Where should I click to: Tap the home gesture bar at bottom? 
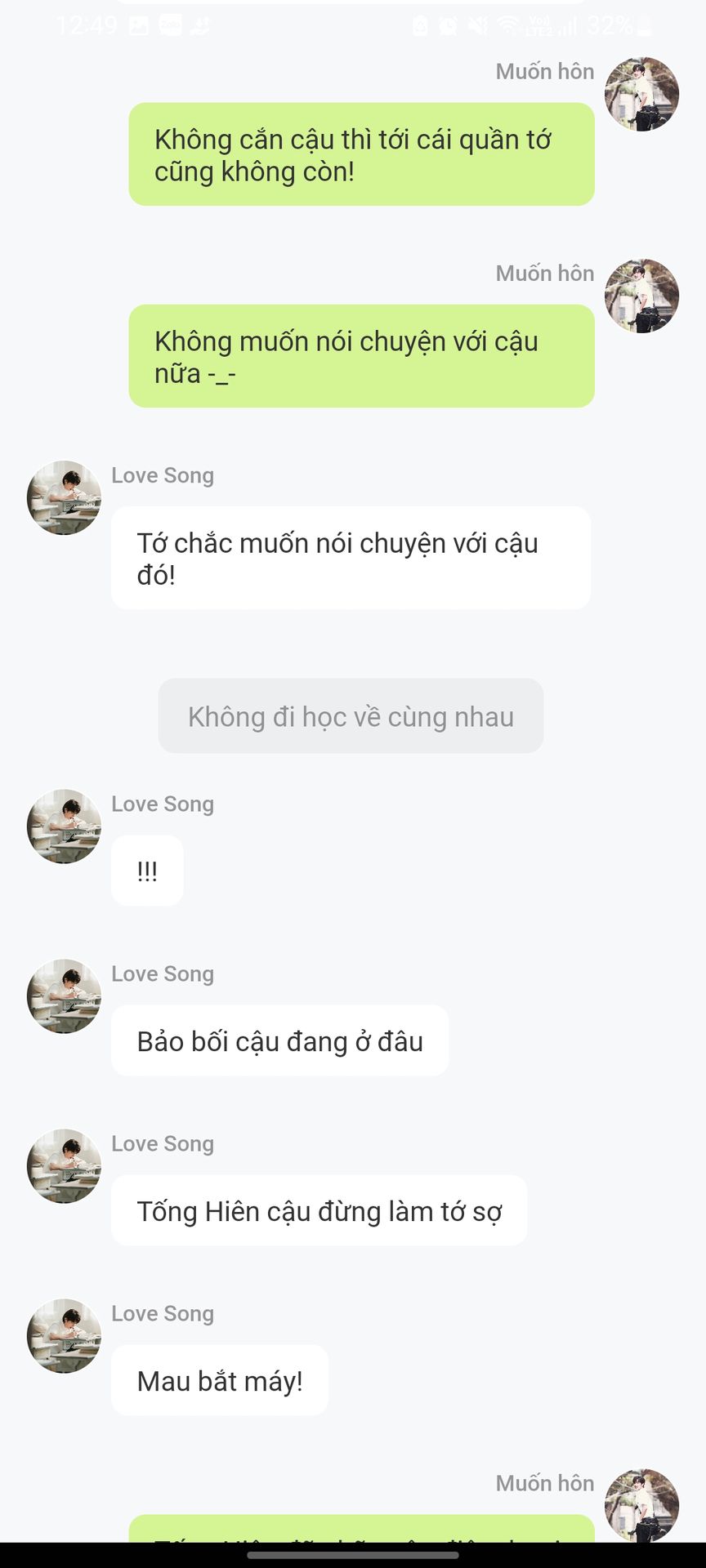tap(353, 1555)
